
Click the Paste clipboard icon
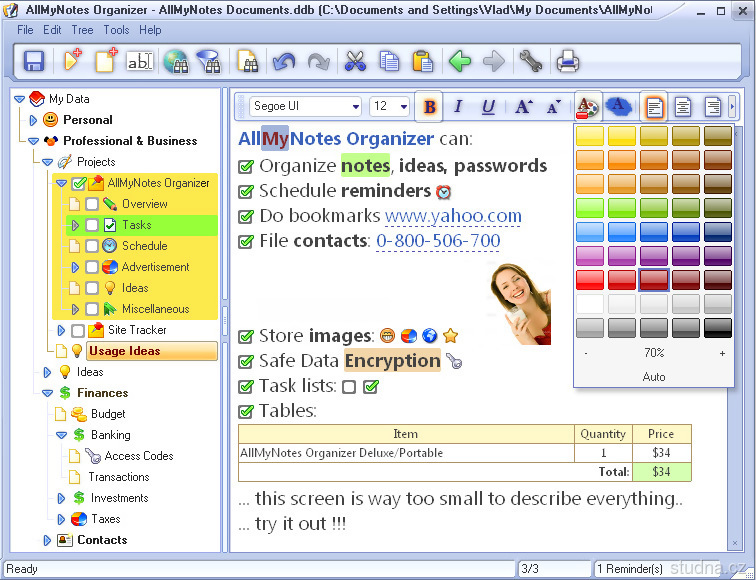(x=423, y=62)
